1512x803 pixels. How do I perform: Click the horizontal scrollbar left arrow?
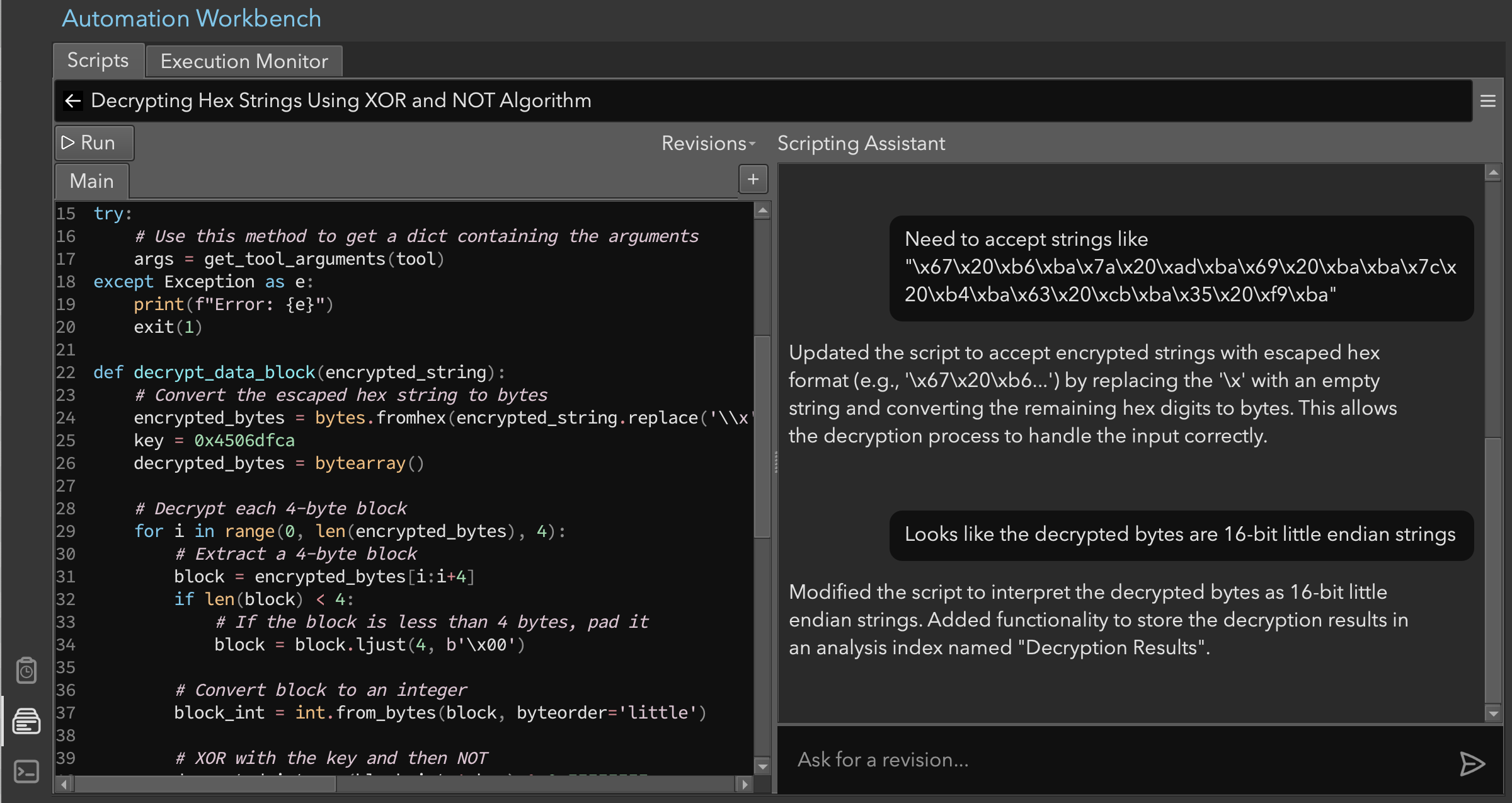pyautogui.click(x=64, y=785)
